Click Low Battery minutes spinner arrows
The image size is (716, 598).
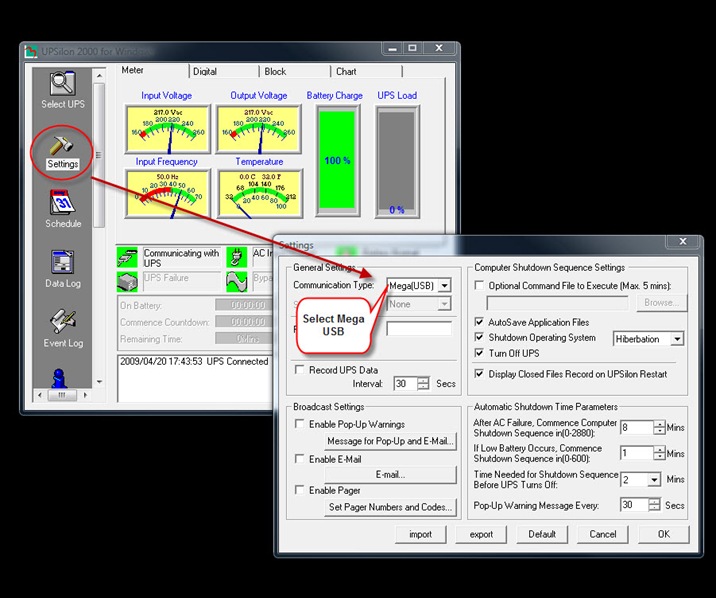click(x=659, y=453)
